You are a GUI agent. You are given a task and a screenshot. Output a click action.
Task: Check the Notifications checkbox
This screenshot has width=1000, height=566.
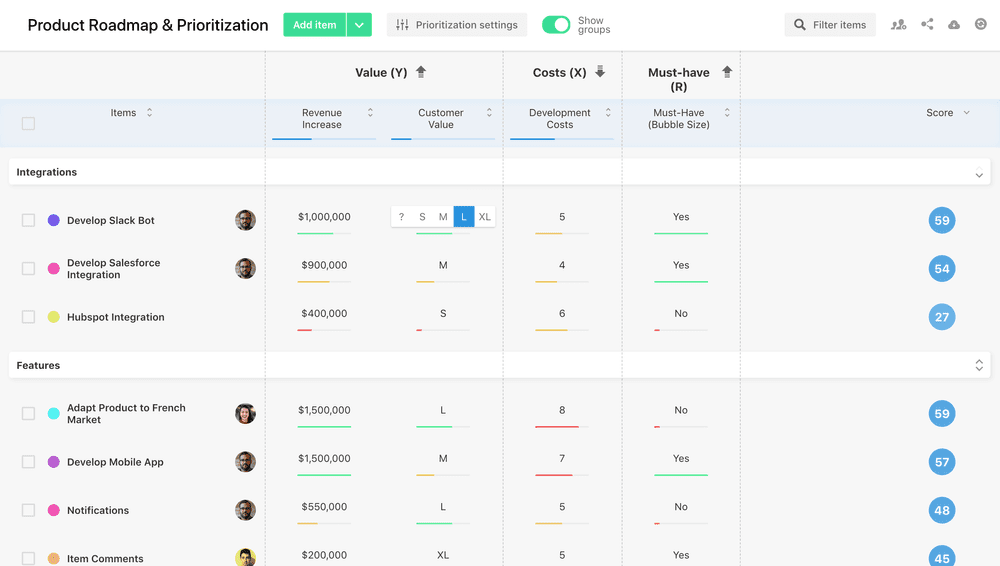click(28, 510)
